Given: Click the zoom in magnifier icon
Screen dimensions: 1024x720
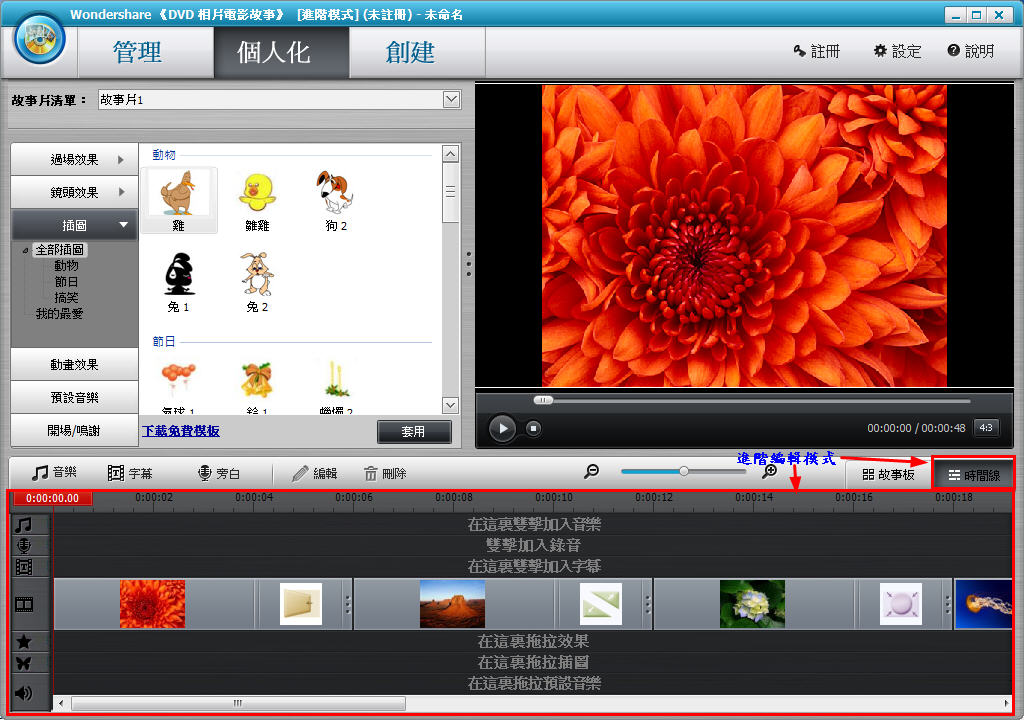Looking at the screenshot, I should 769,471.
